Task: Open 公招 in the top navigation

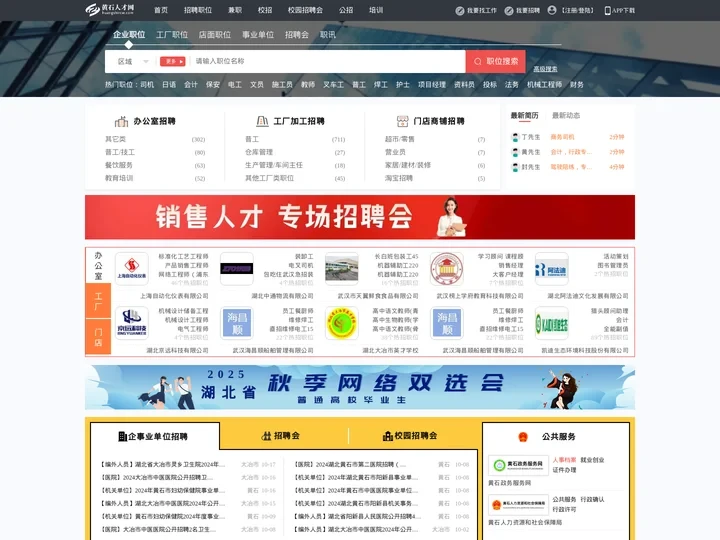Action: pyautogui.click(x=346, y=10)
